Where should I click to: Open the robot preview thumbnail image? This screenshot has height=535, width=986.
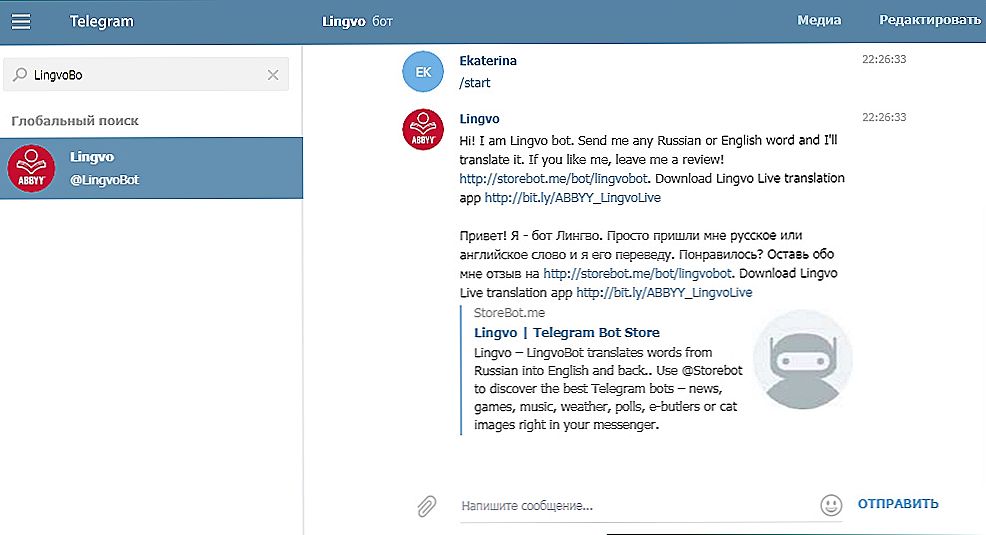(802, 360)
